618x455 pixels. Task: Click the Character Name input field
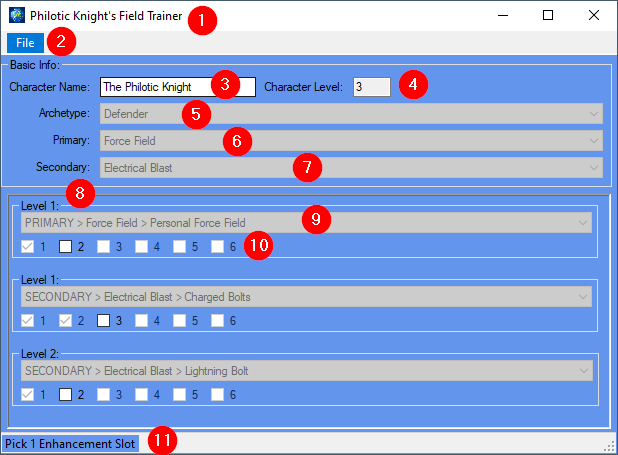pyautogui.click(x=178, y=87)
